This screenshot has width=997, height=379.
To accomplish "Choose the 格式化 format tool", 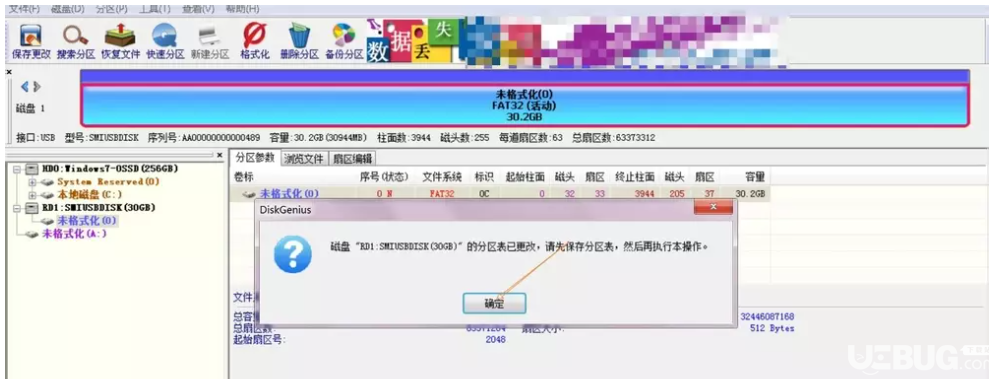I will click(x=254, y=42).
